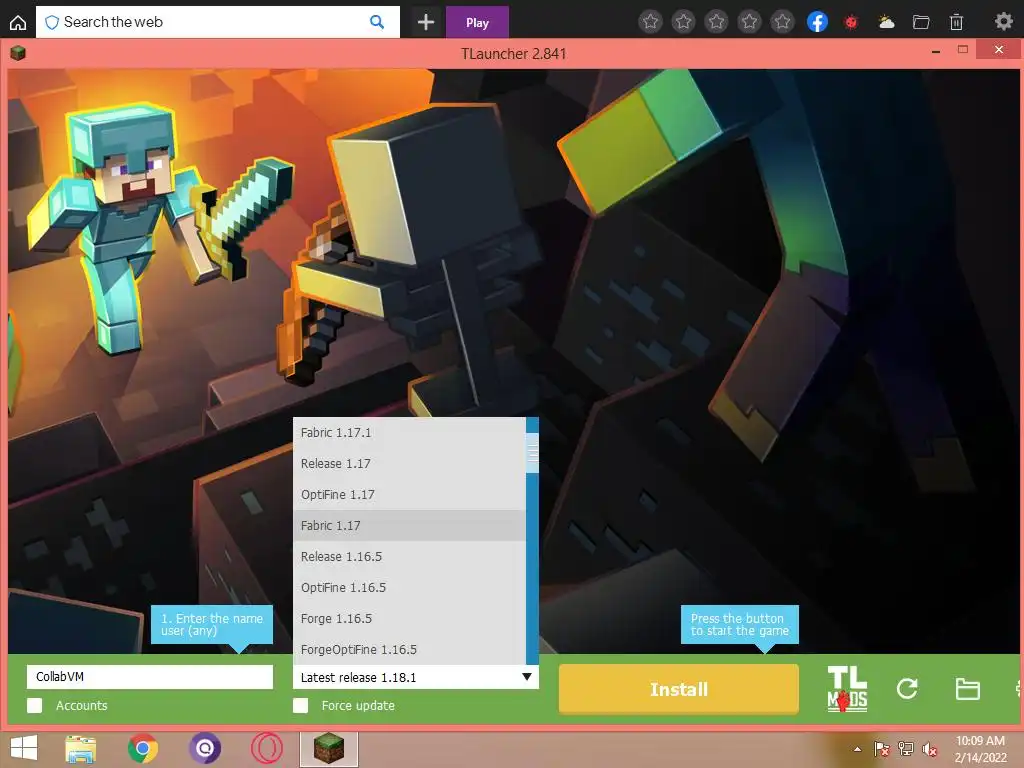Screen dimensions: 1024x768
Task: Click the red ladybug icon
Action: click(851, 22)
